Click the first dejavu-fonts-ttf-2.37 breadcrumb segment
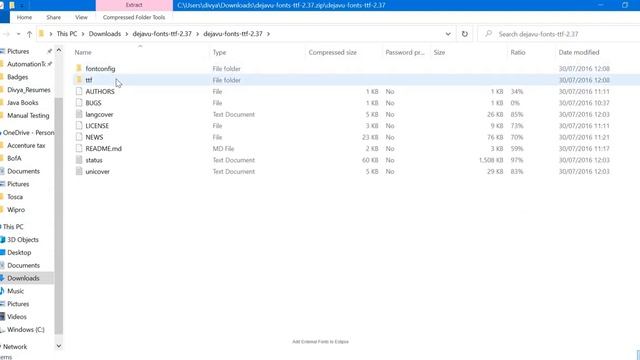 162,34
